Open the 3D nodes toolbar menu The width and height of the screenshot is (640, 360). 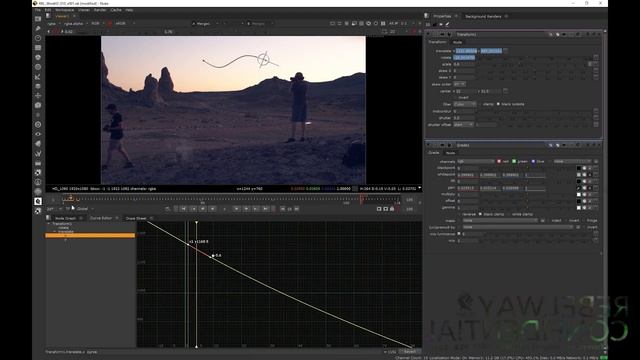[38, 105]
